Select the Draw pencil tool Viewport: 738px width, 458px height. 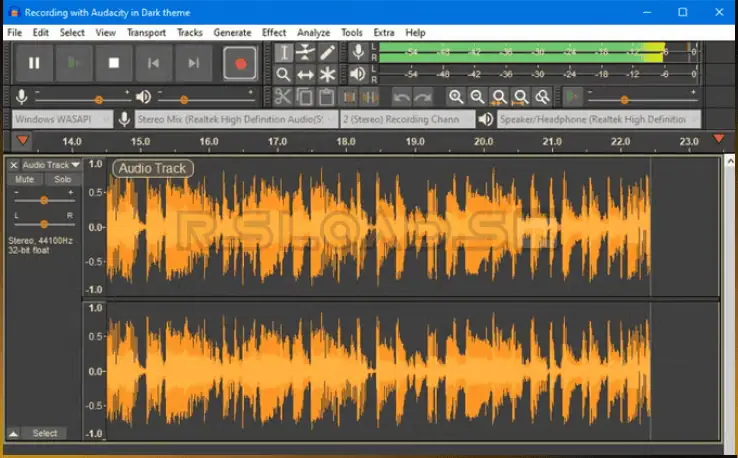[327, 52]
